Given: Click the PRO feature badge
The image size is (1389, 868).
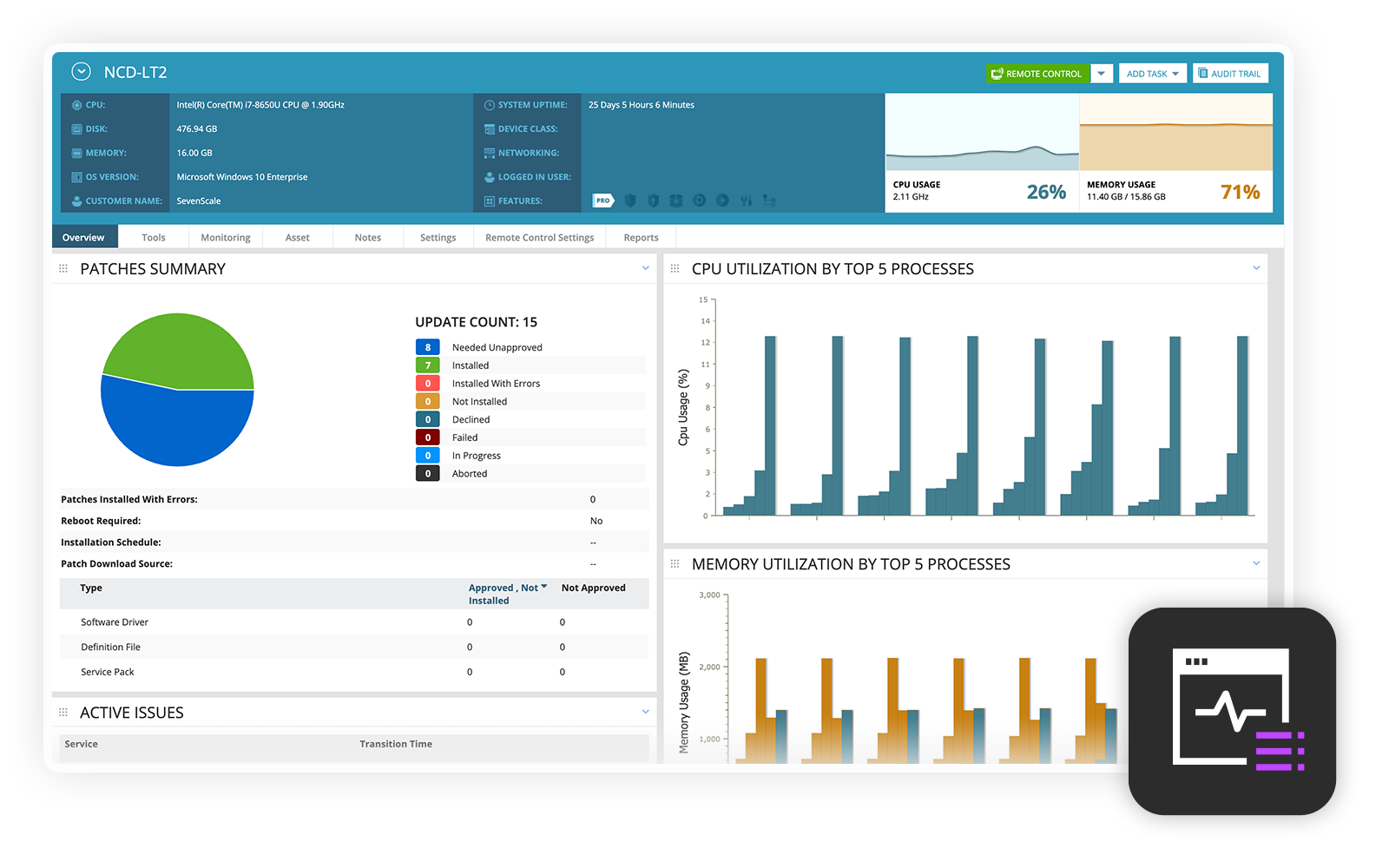Looking at the screenshot, I should coord(602,201).
